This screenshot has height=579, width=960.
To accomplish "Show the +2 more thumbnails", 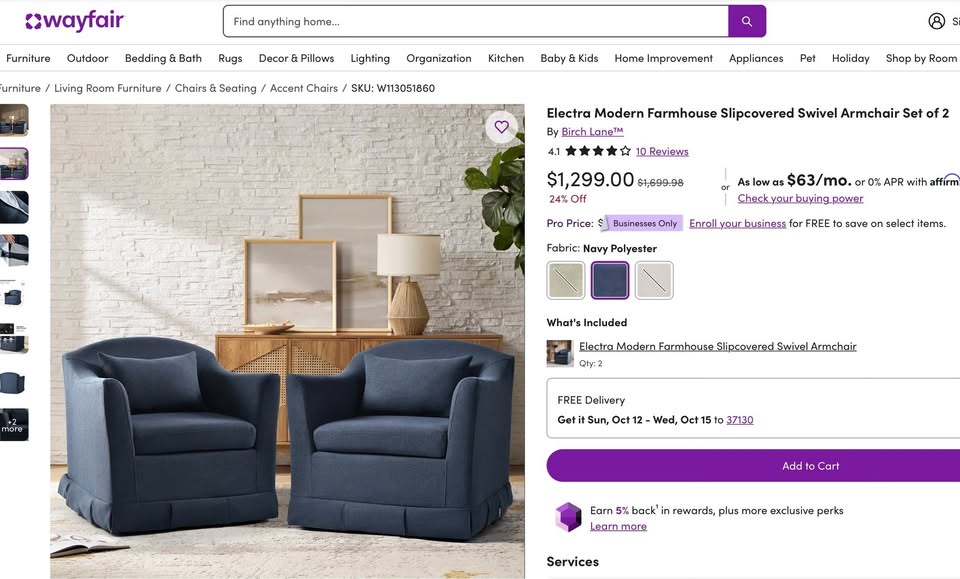I will click(14, 425).
